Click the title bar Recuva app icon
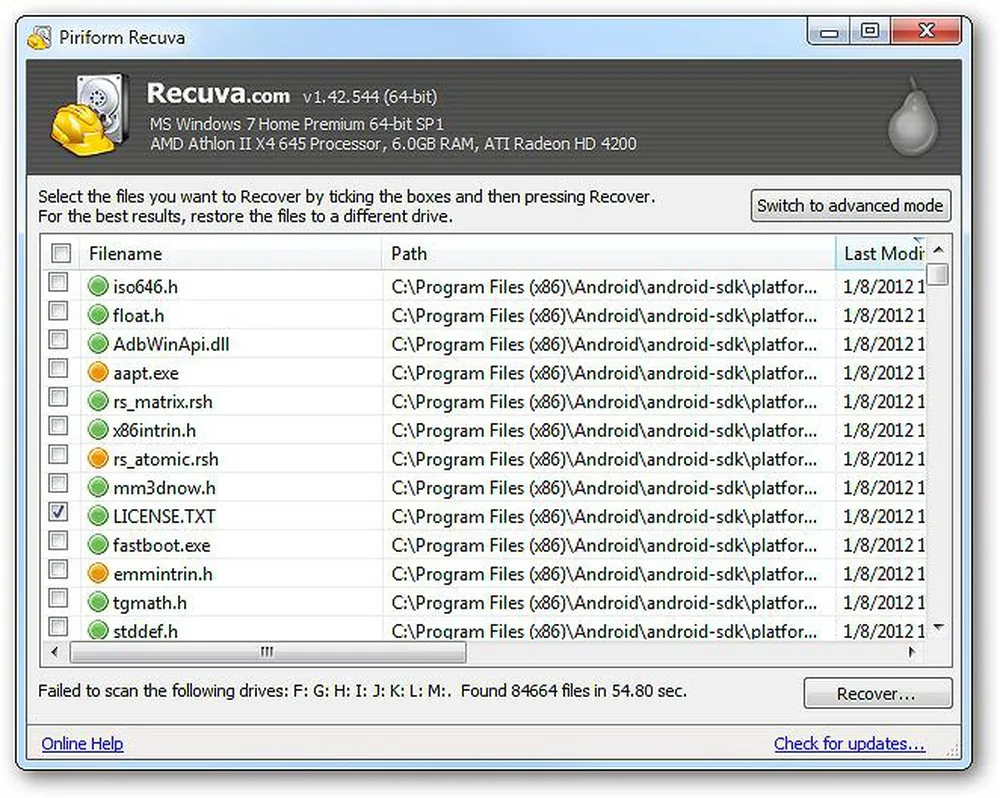1000x798 pixels. (39, 38)
